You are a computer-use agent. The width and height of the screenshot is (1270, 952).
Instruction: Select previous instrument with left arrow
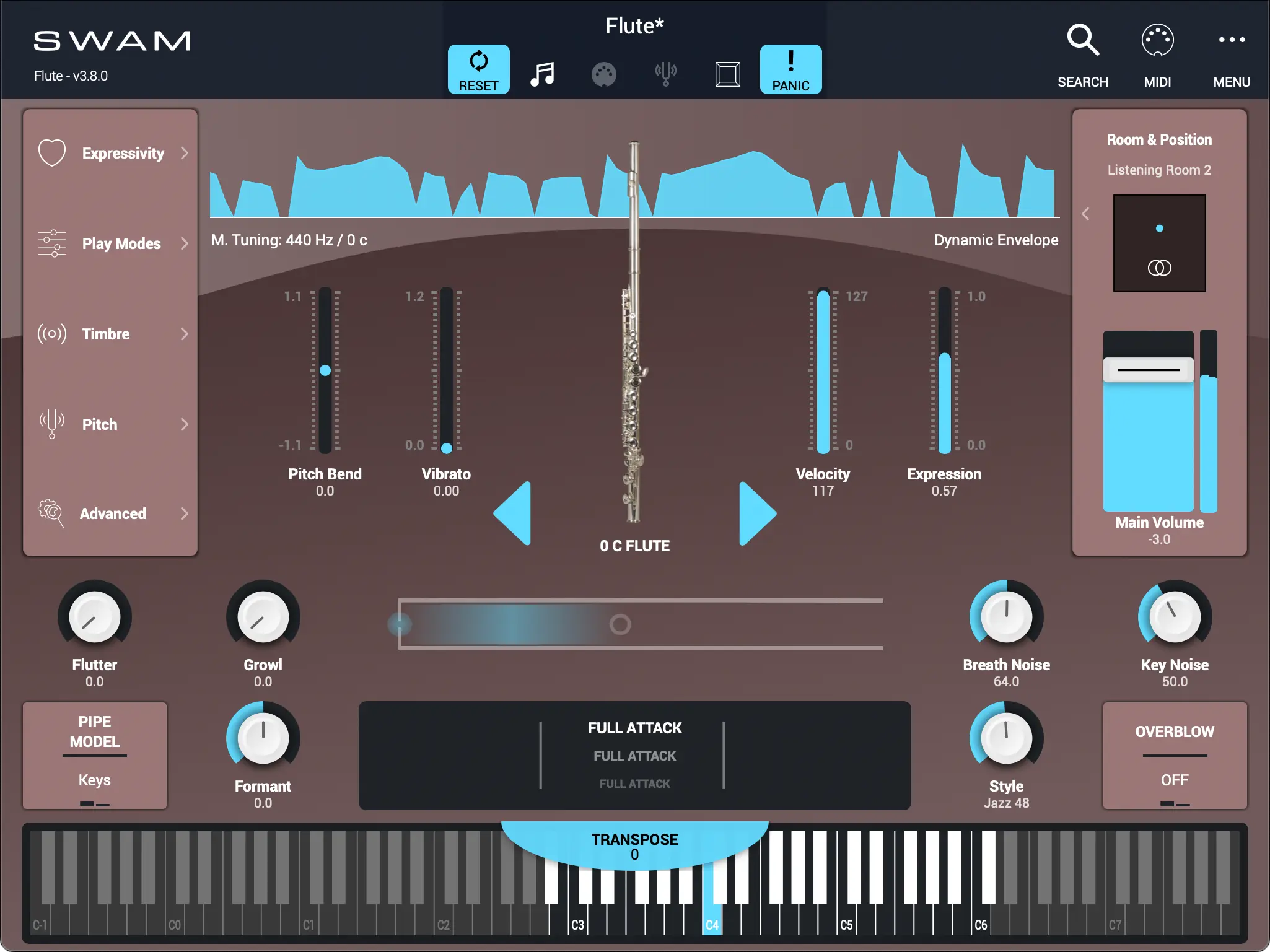coord(514,513)
